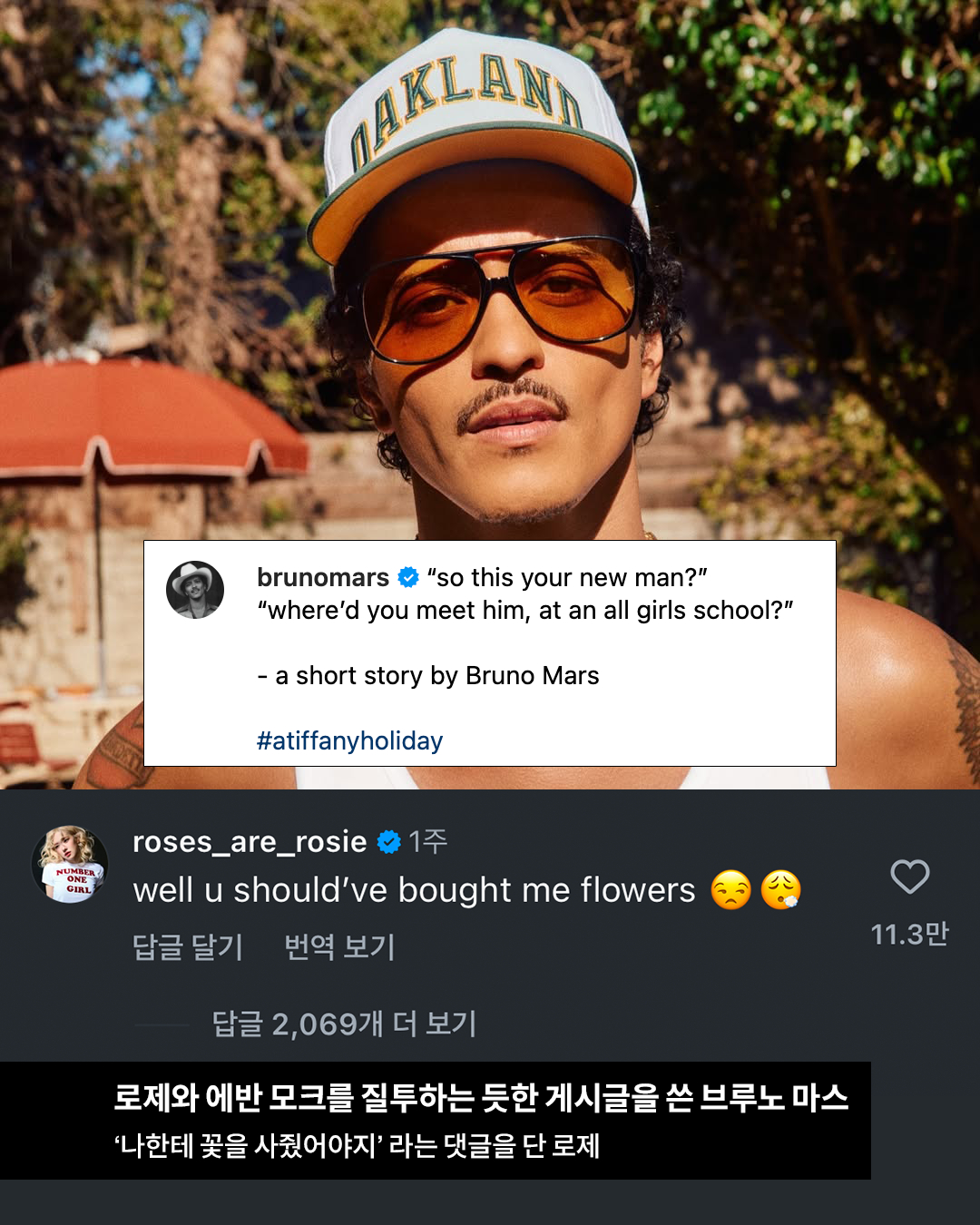
Task: Click the "well u should've bought me flowers" text
Action: click(x=414, y=890)
